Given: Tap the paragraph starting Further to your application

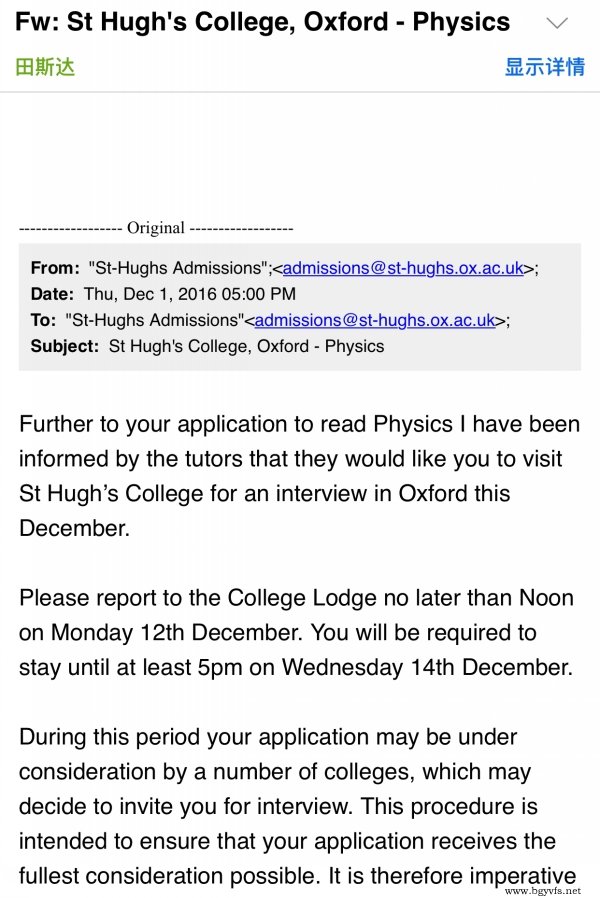Looking at the screenshot, I should [299, 476].
